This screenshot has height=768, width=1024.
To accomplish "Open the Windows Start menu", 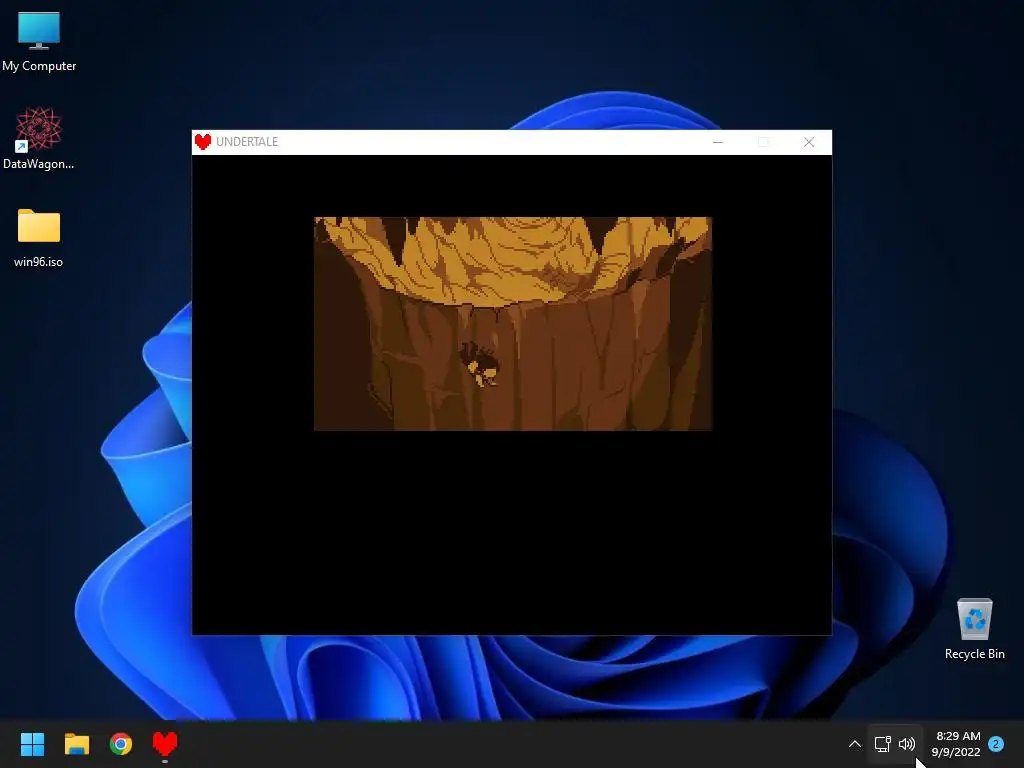I will point(32,744).
